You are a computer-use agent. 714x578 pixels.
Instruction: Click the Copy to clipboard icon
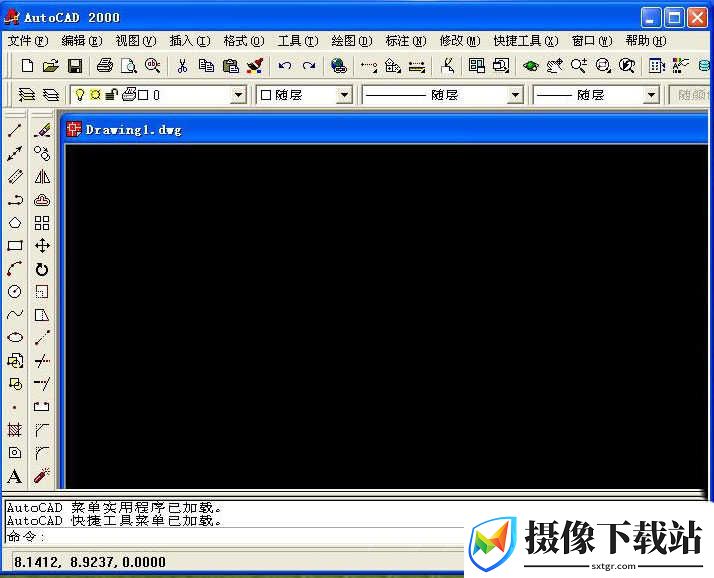[206, 66]
